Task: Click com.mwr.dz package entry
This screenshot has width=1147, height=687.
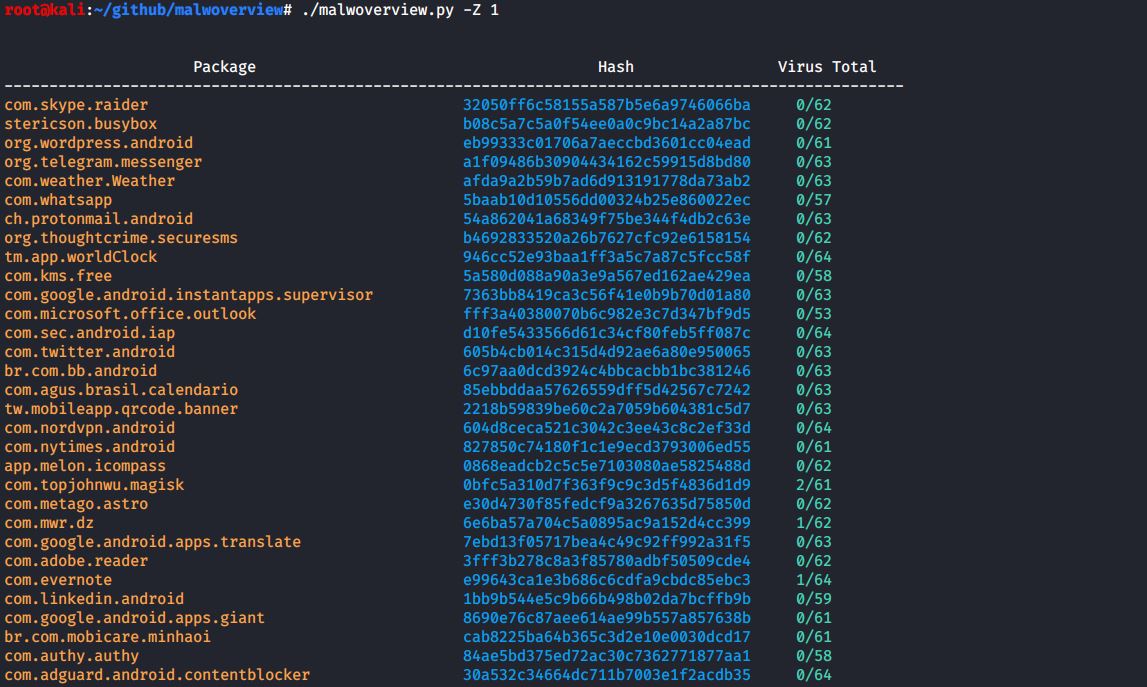Action: pos(49,524)
